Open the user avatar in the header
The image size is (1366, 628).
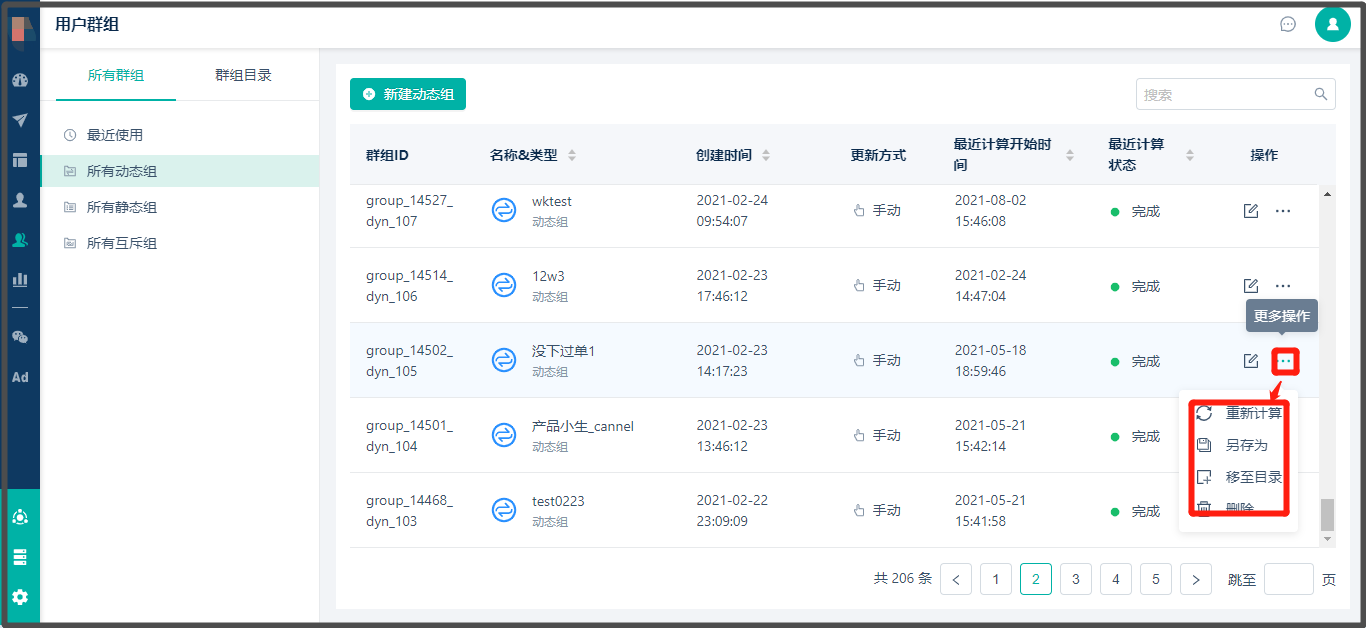pos(1333,24)
